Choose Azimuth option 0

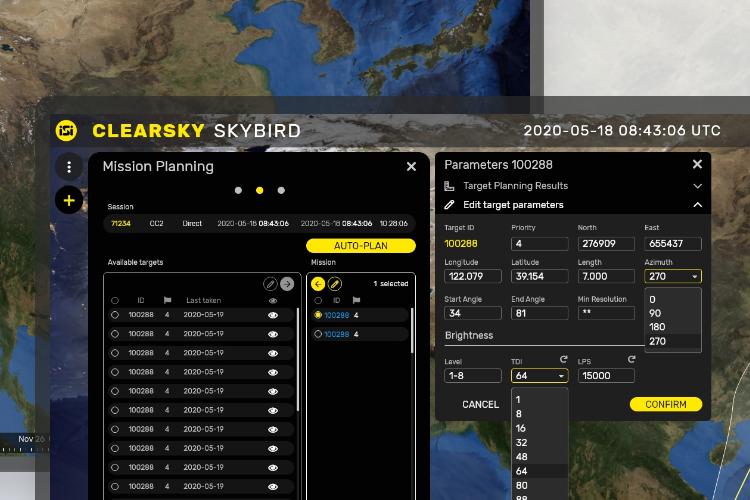673,300
